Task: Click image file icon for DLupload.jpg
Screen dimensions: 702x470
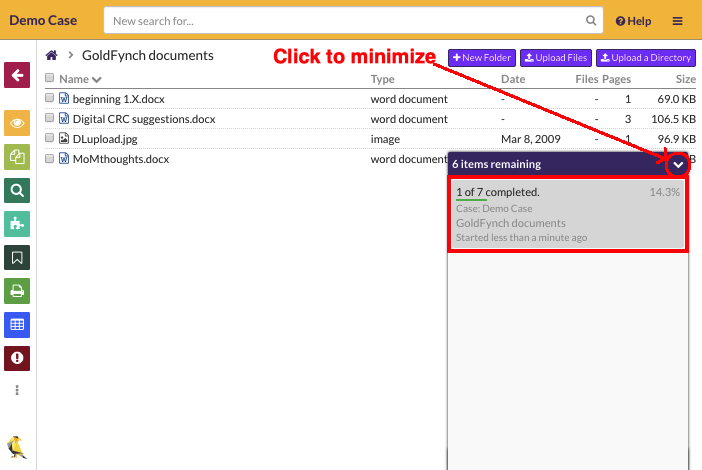Action: pyautogui.click(x=64, y=138)
